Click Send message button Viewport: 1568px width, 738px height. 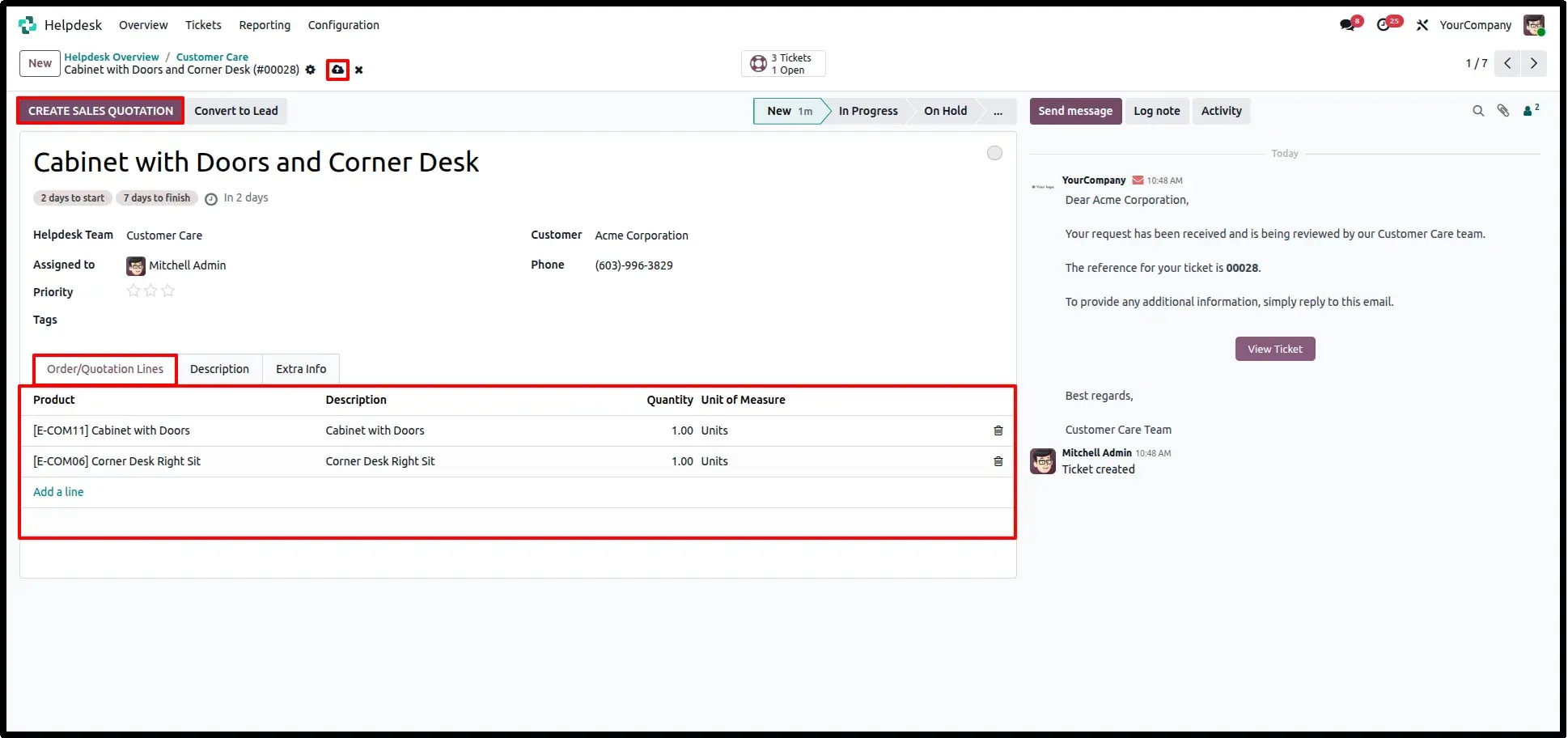pyautogui.click(x=1075, y=111)
